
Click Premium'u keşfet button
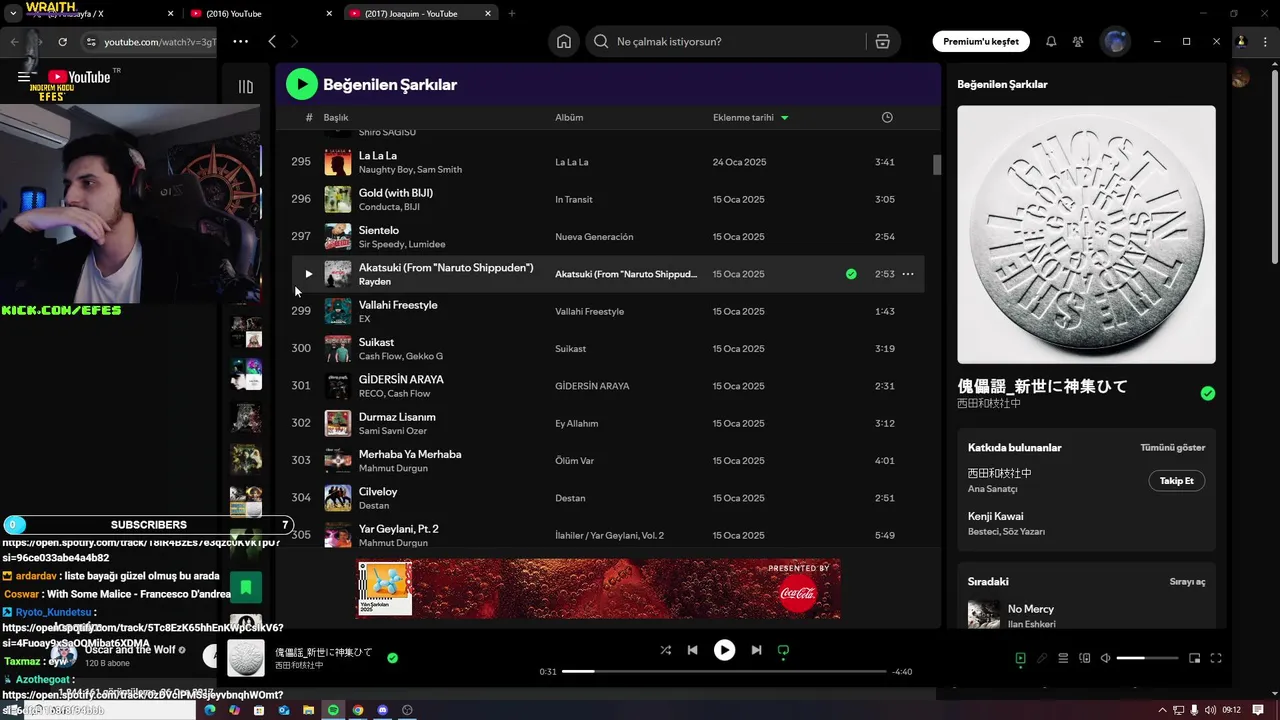(x=981, y=41)
